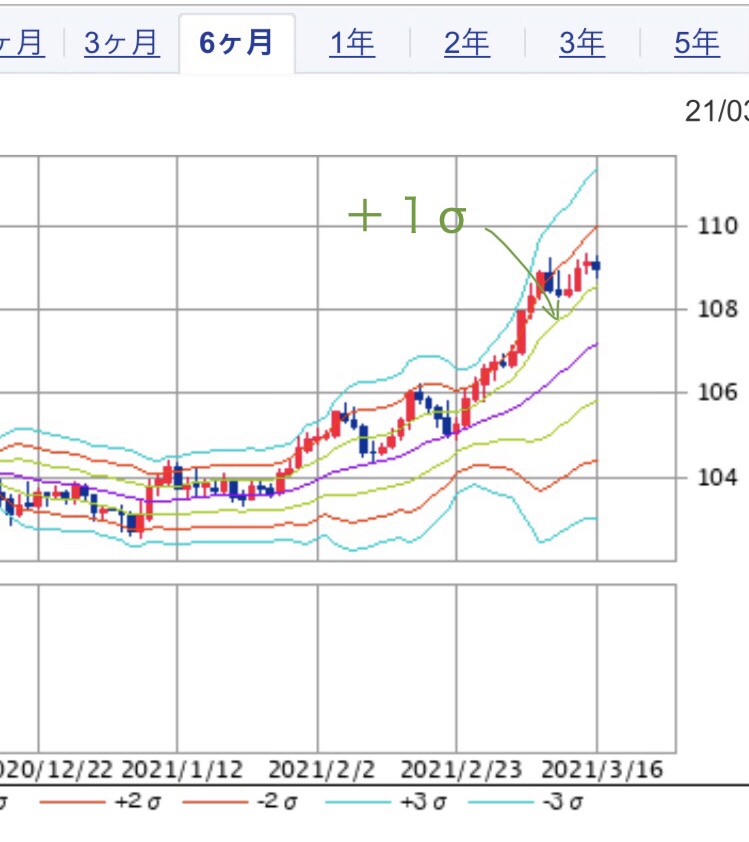Viewport: 749px width, 842px height.
Task: Click the 2021/3/16 date axis label
Action: click(602, 770)
